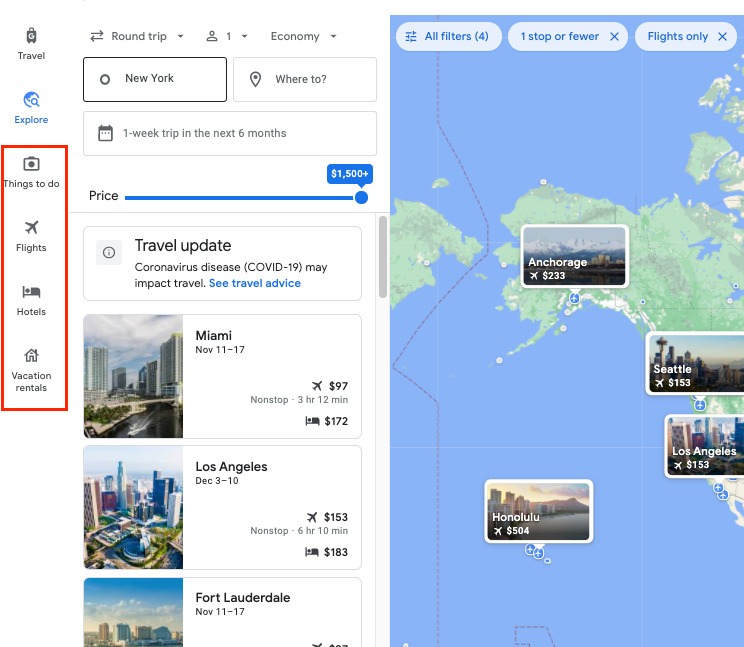Click Miami hotel price $172
Viewport: 744px width, 647px height.
[336, 421]
